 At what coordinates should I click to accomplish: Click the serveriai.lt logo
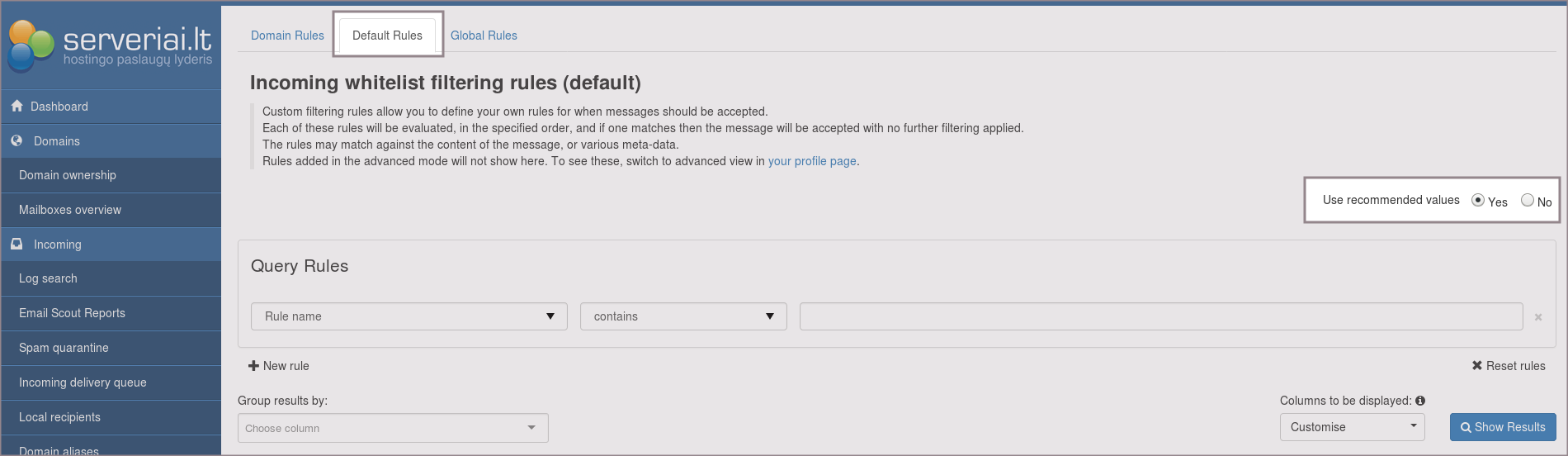[111, 45]
